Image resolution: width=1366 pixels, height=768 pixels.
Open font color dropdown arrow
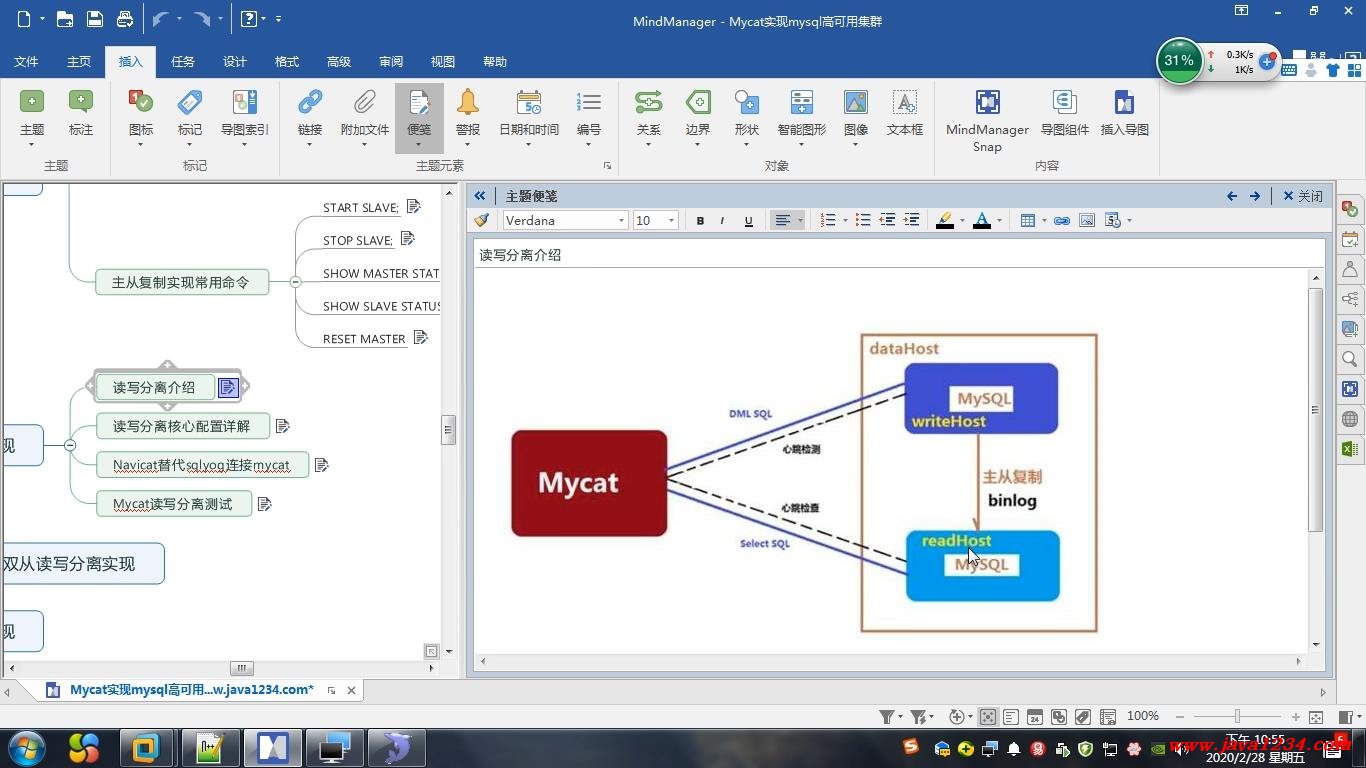(999, 221)
